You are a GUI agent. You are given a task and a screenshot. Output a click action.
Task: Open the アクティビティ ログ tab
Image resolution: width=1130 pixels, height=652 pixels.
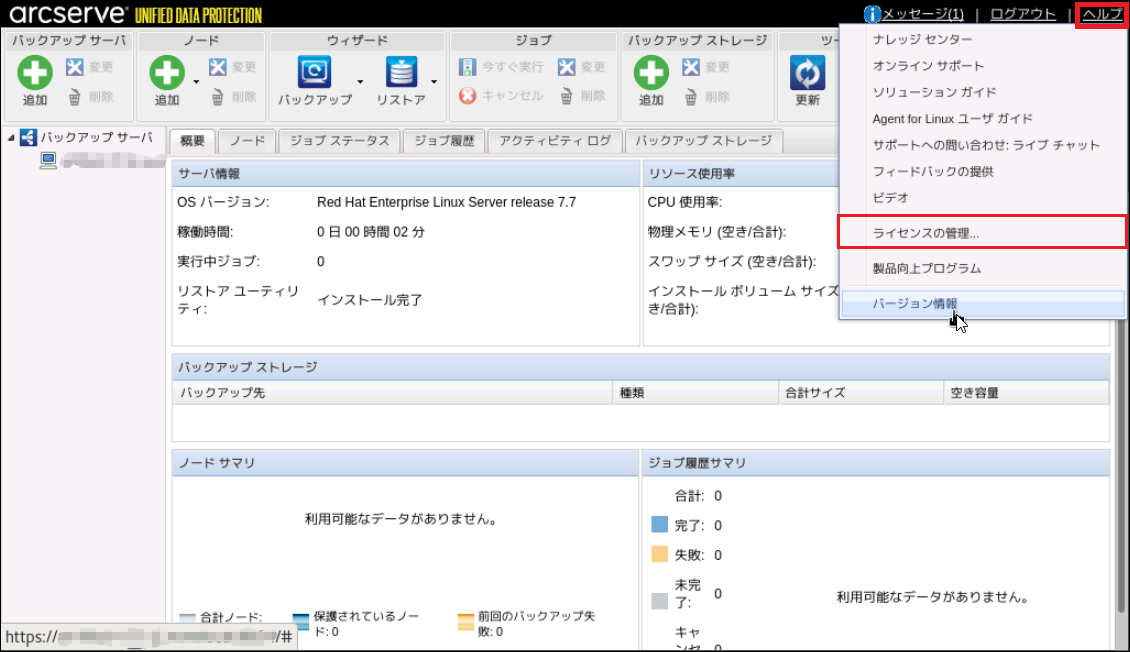554,141
